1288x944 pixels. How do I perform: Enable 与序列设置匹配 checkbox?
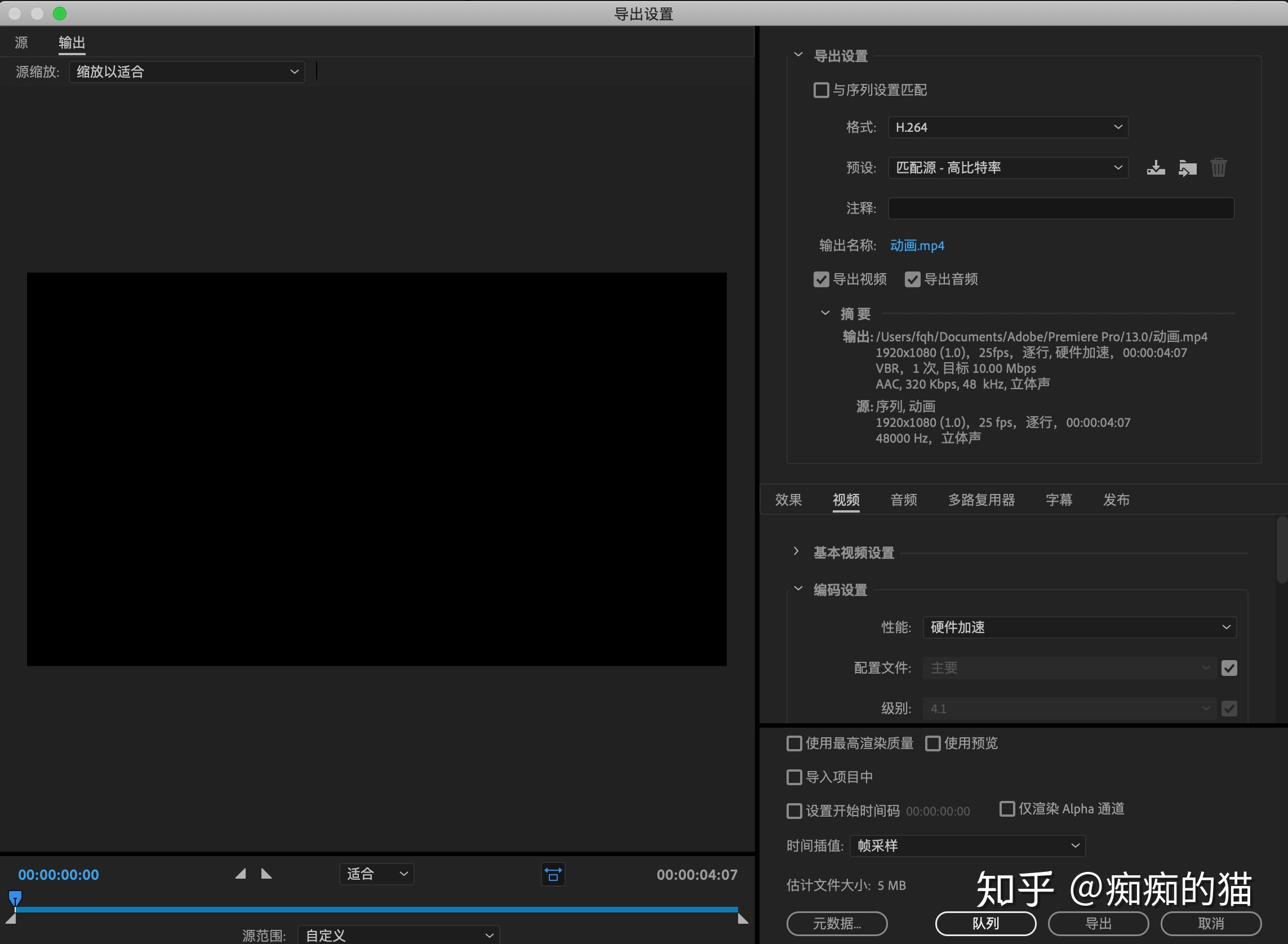[x=821, y=90]
